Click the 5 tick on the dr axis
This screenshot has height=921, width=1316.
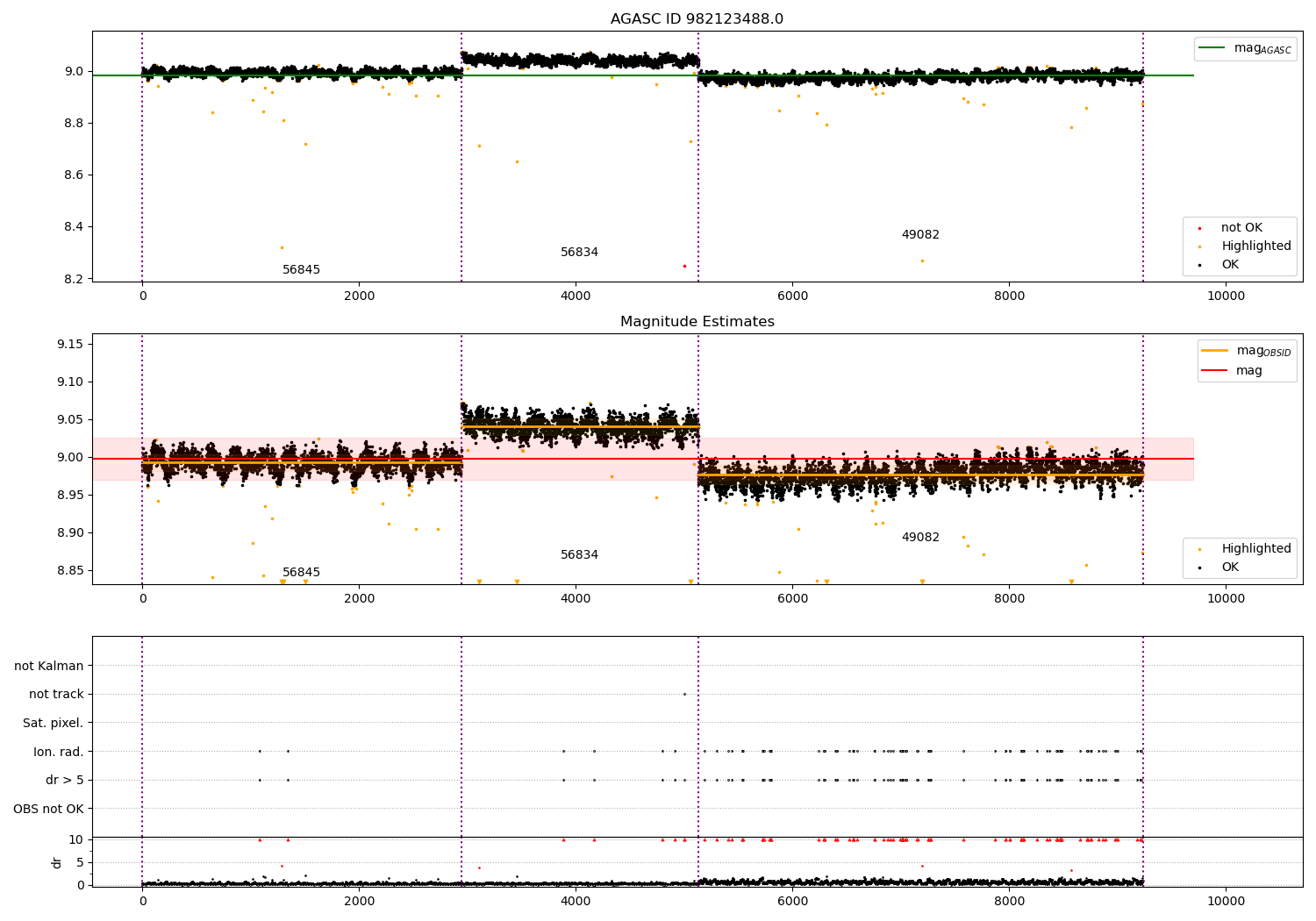point(80,863)
